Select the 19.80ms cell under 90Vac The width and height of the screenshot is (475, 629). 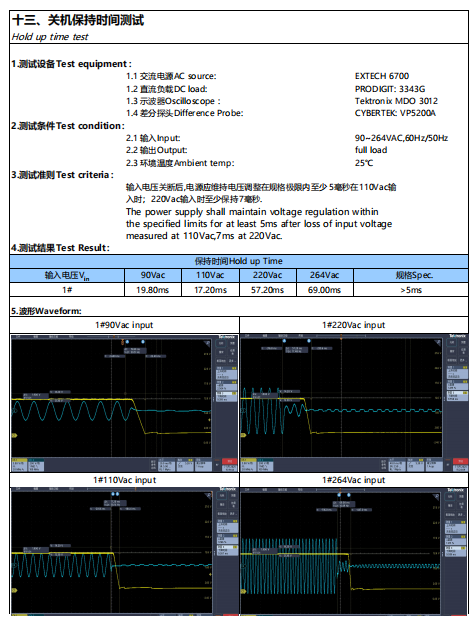153,290
